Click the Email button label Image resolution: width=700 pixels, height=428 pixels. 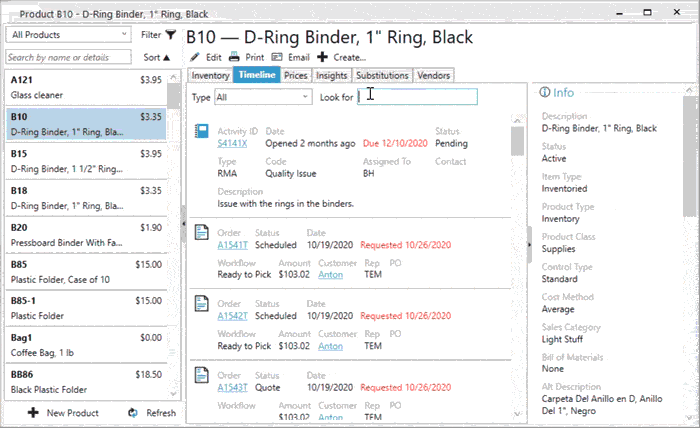click(299, 57)
